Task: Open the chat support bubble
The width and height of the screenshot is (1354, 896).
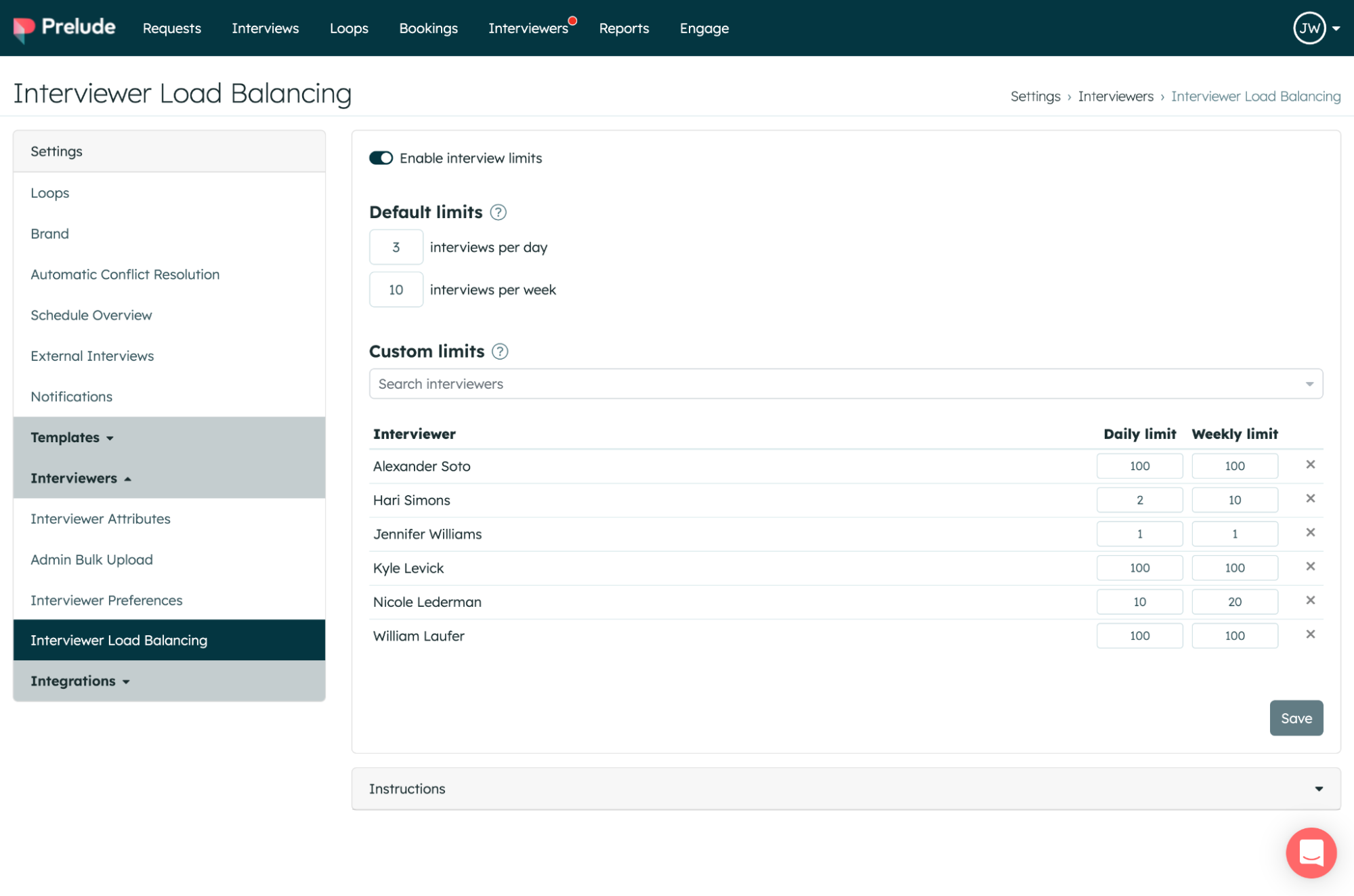Action: (1311, 853)
